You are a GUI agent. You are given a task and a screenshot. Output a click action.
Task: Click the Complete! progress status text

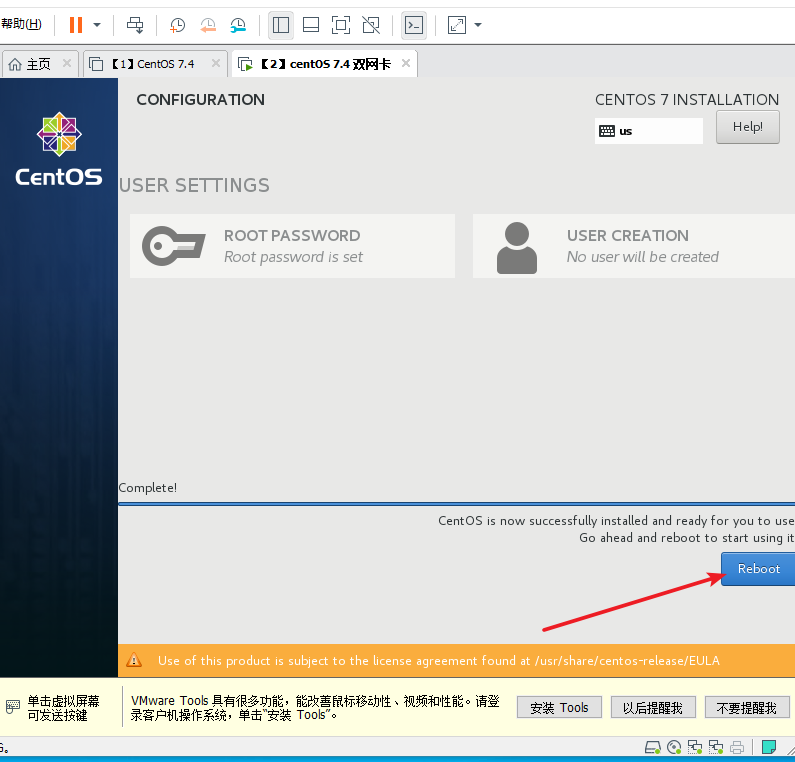click(148, 488)
